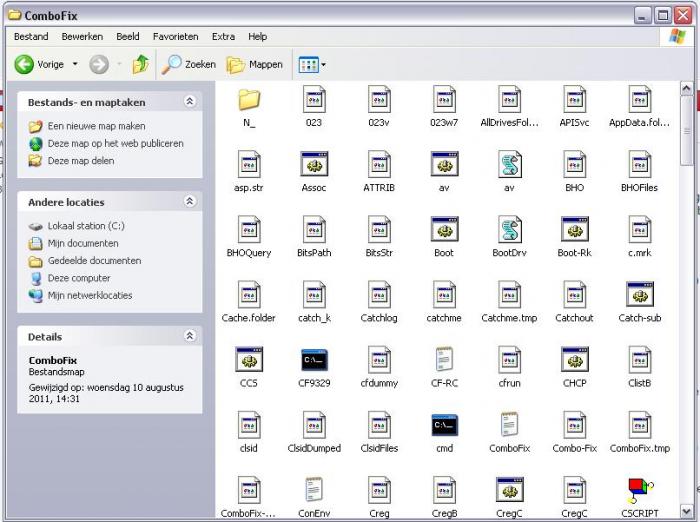
Task: Click Deze map op het web publiceren
Action: [116, 144]
